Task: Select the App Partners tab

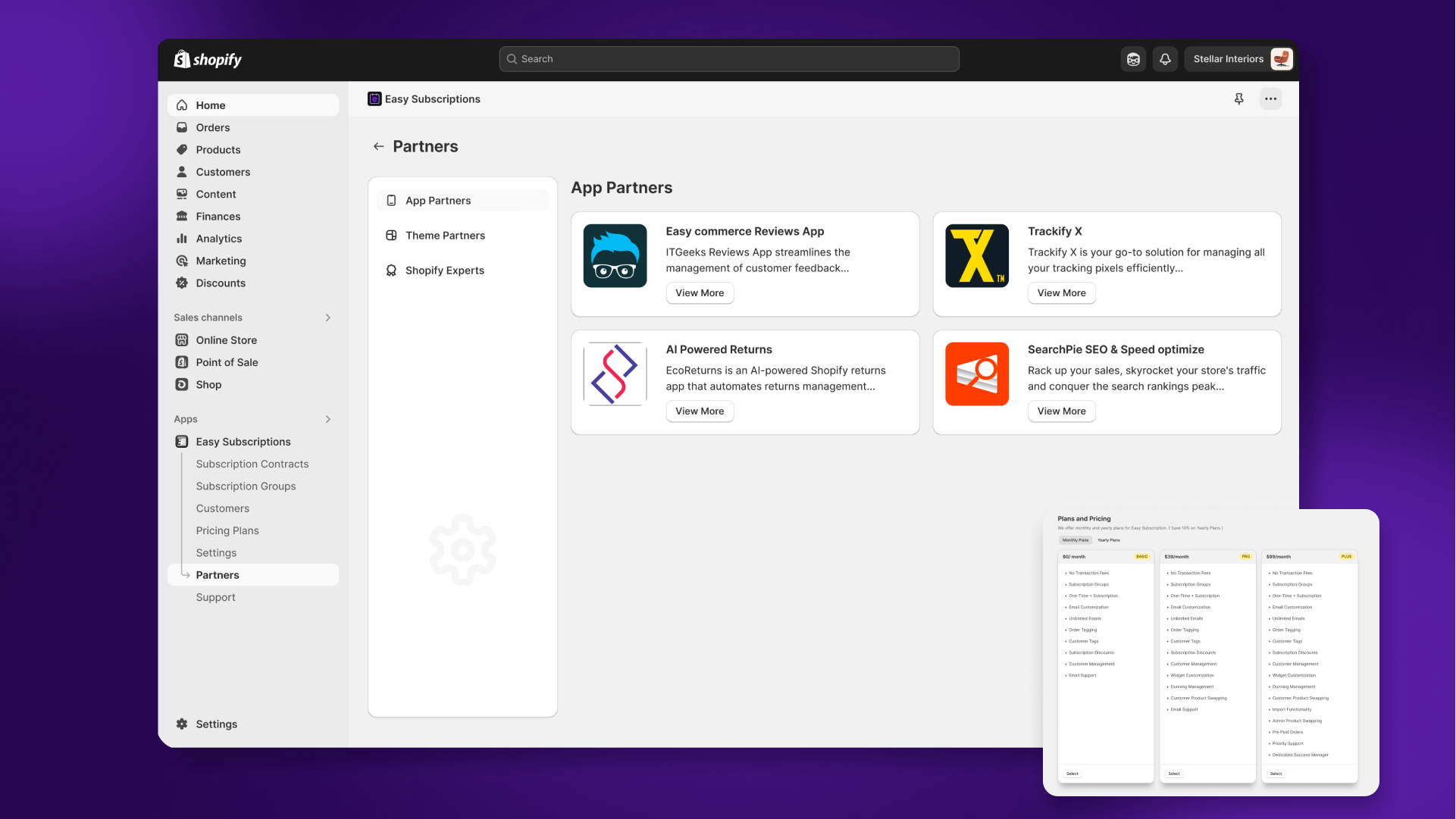Action: click(x=462, y=201)
